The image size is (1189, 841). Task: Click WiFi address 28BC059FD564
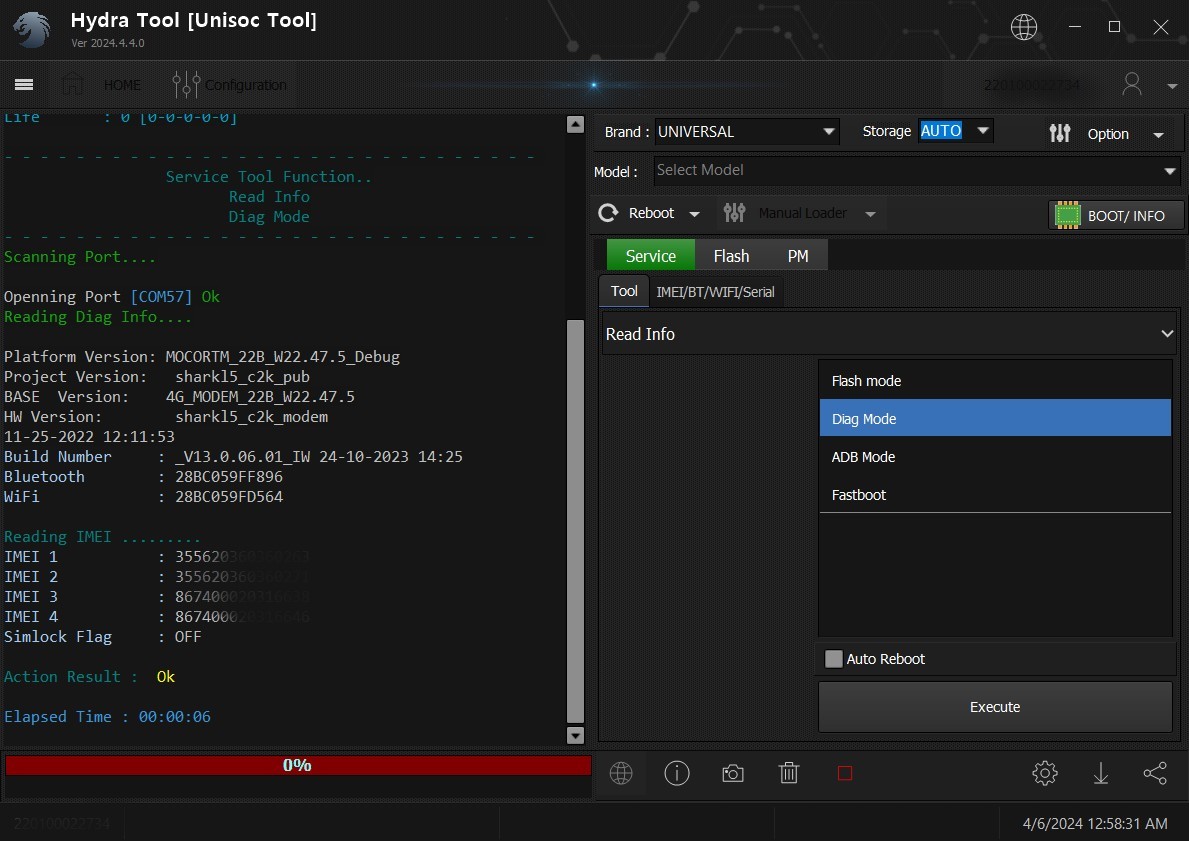[228, 497]
